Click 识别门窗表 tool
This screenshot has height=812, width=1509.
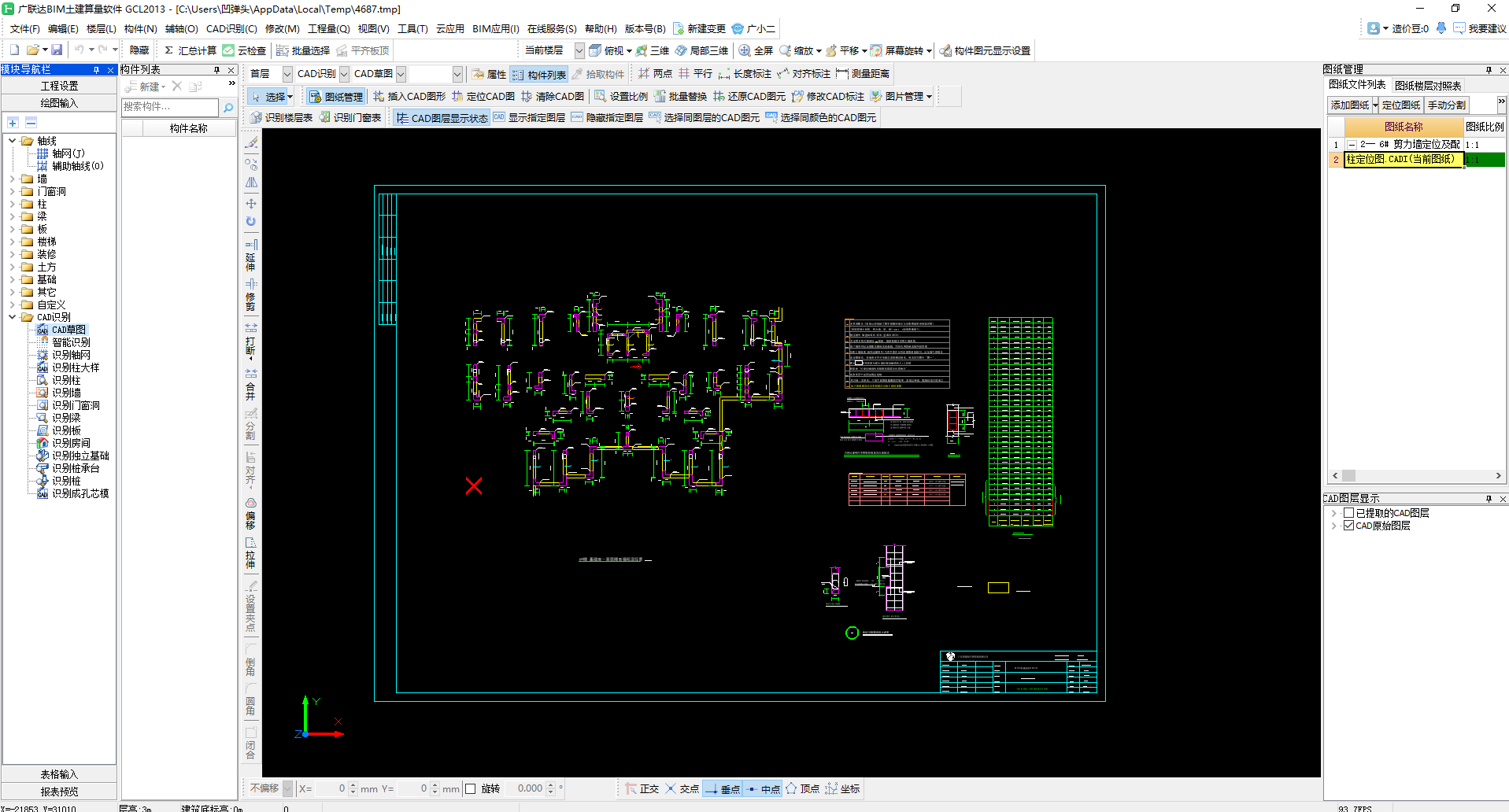pos(350,118)
